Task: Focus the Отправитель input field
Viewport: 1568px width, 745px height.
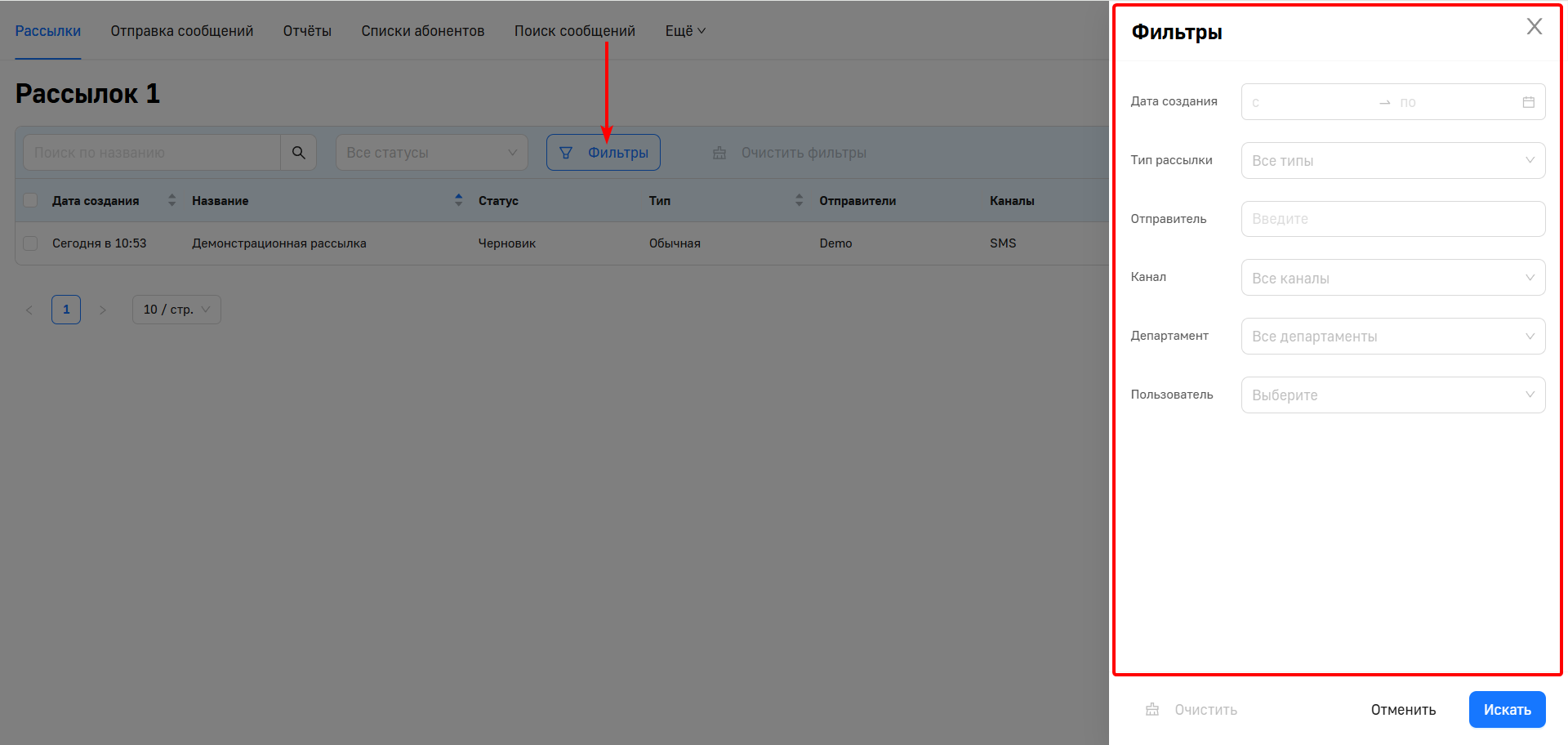Action: pyautogui.click(x=1392, y=219)
